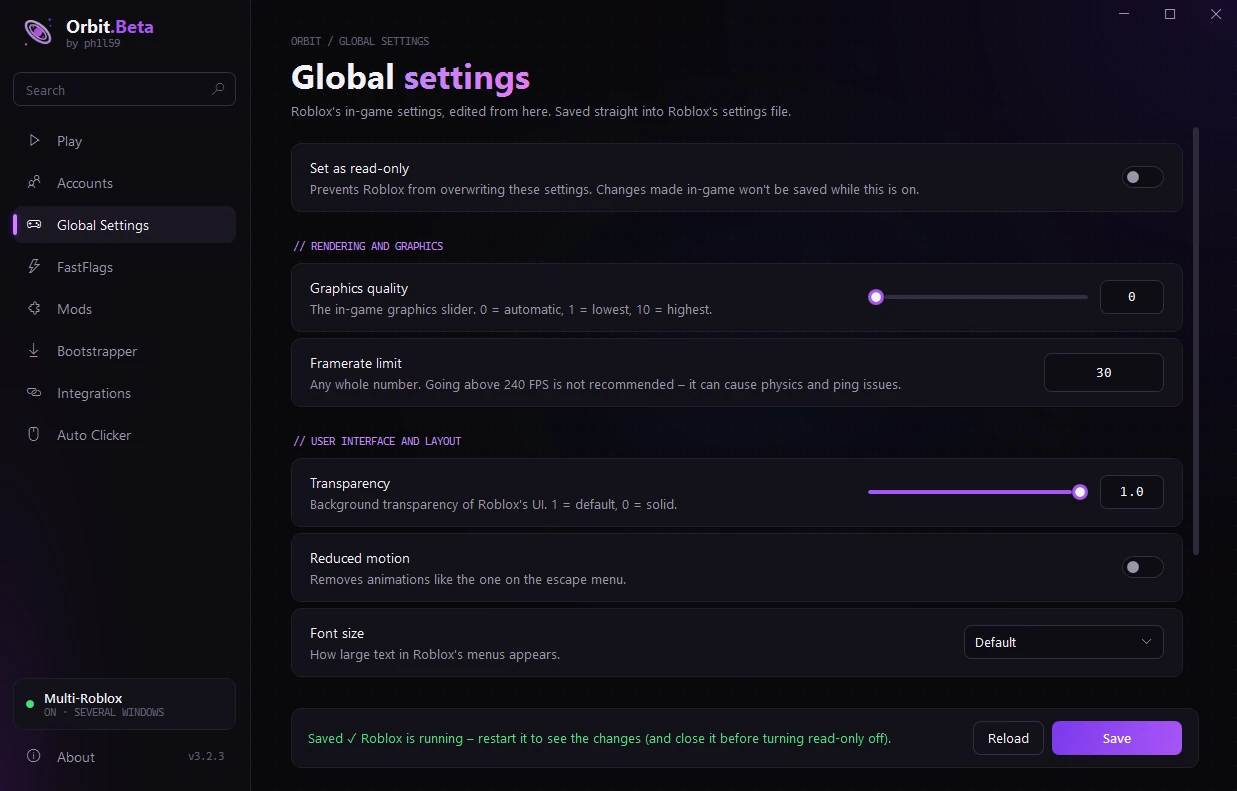Click the Bootstrapper download icon
The height and width of the screenshot is (791, 1237).
point(34,351)
